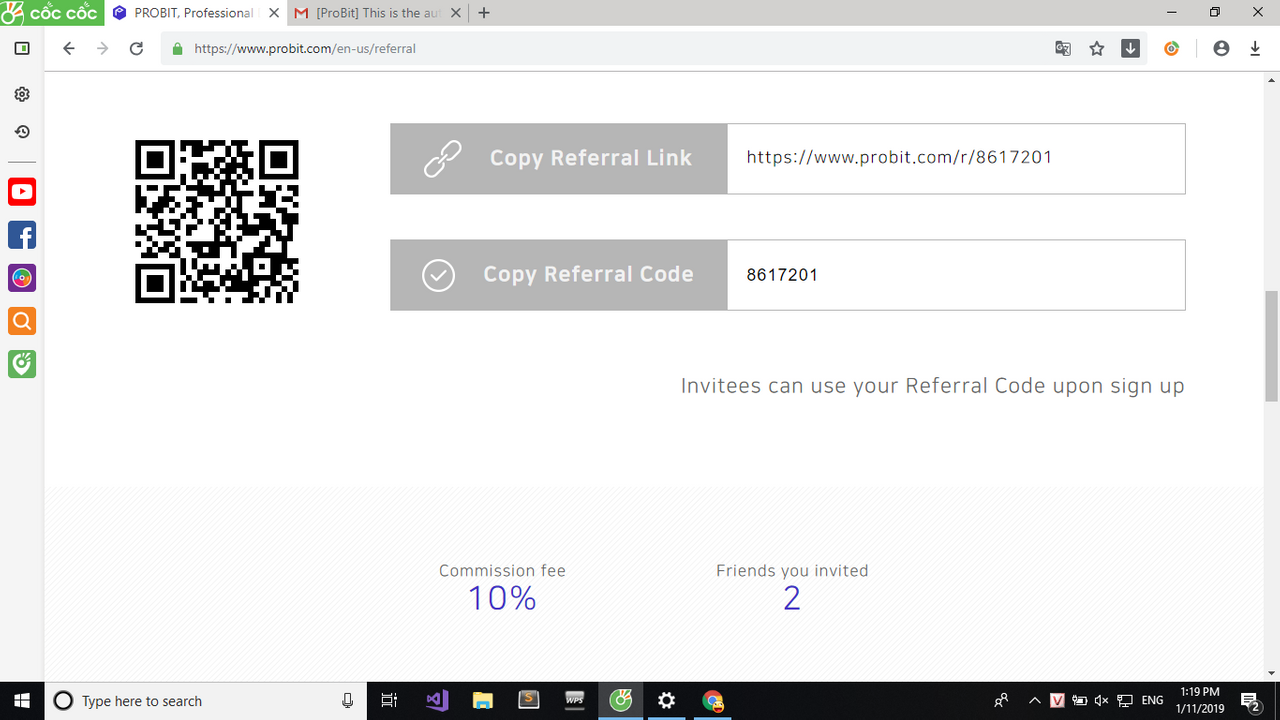Open the green Coc Coc sidebar icon

[22, 364]
